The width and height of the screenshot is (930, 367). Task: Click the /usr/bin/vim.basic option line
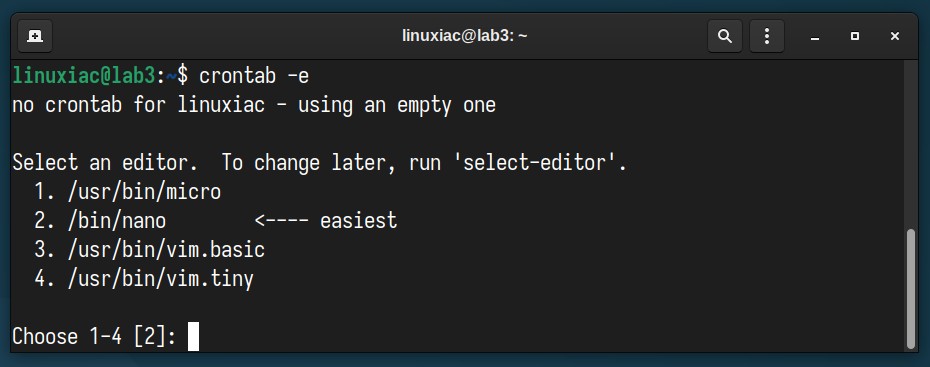[149, 250]
